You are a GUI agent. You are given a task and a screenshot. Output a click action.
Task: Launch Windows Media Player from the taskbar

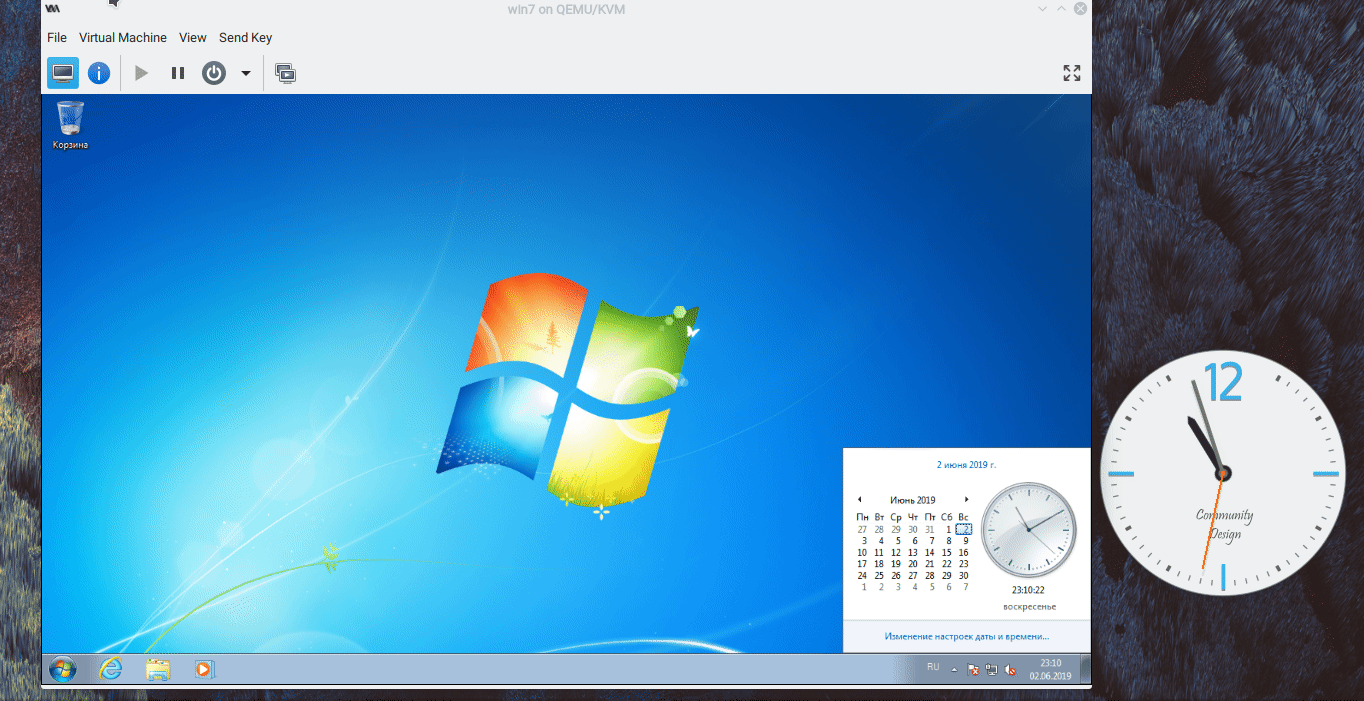pos(204,669)
